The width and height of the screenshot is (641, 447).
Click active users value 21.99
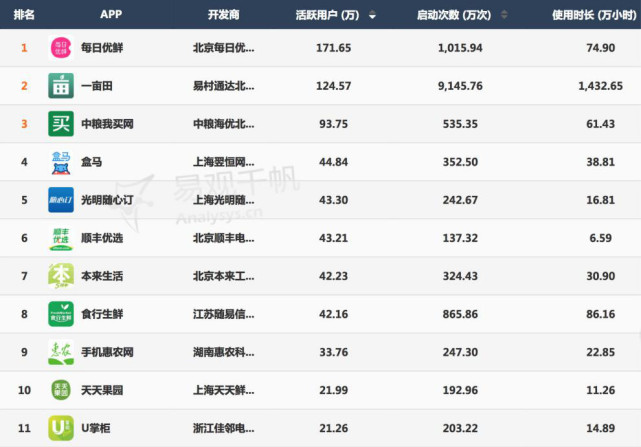(334, 390)
